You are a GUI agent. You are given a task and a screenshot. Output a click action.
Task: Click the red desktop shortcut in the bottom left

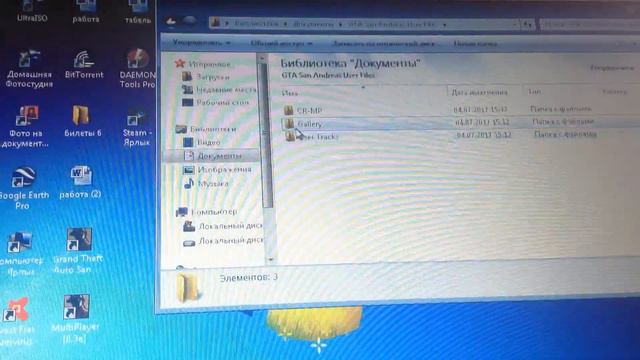pos(17,322)
